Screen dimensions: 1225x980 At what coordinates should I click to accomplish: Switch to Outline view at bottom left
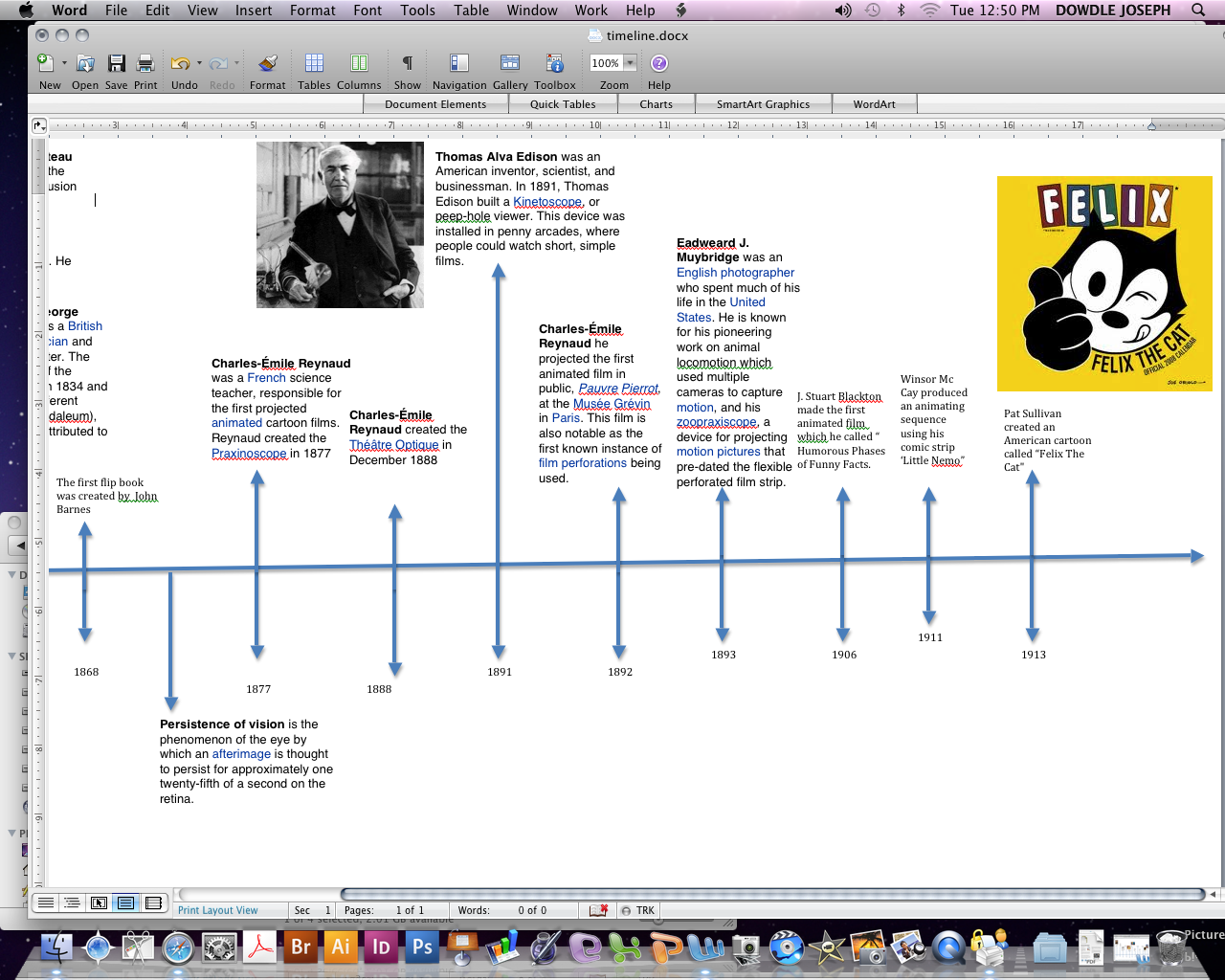(x=72, y=902)
